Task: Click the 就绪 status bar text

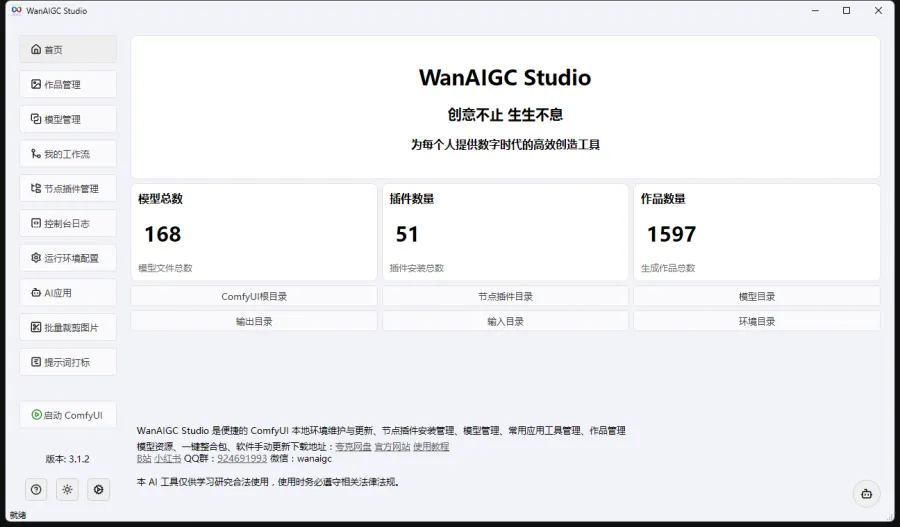Action: 18,515
